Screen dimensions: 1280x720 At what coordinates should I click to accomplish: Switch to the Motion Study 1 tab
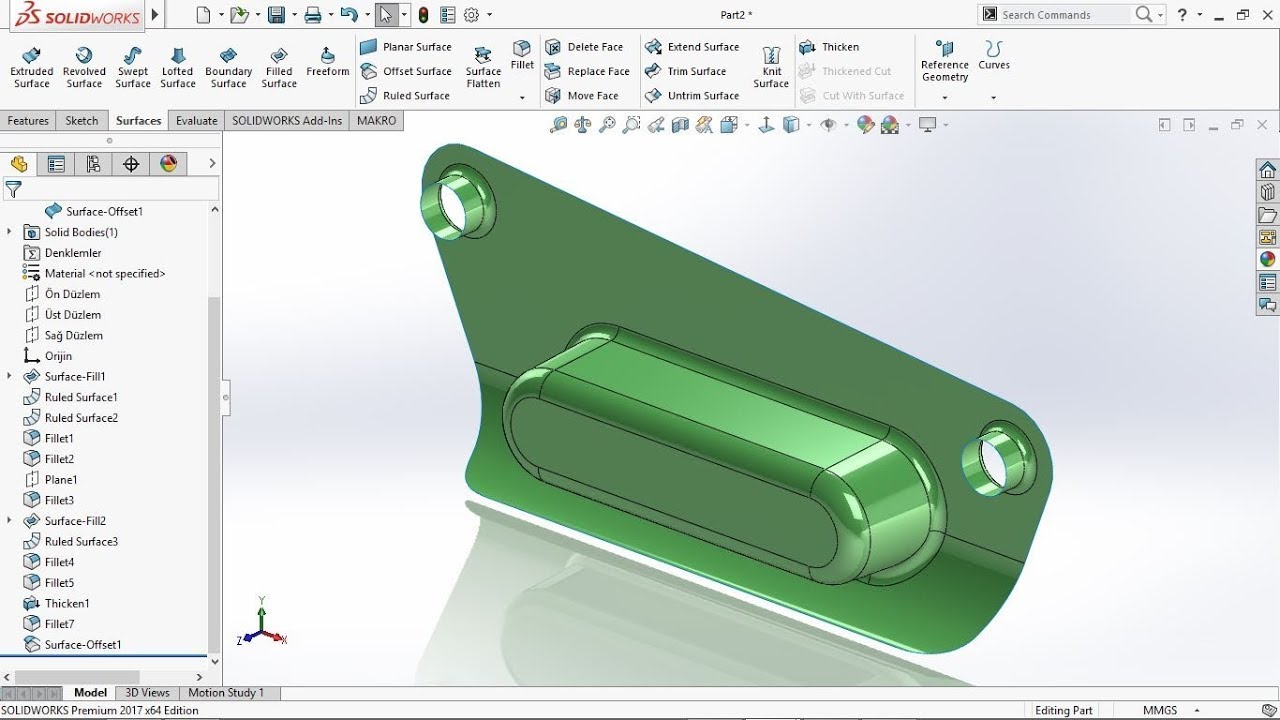[226, 692]
